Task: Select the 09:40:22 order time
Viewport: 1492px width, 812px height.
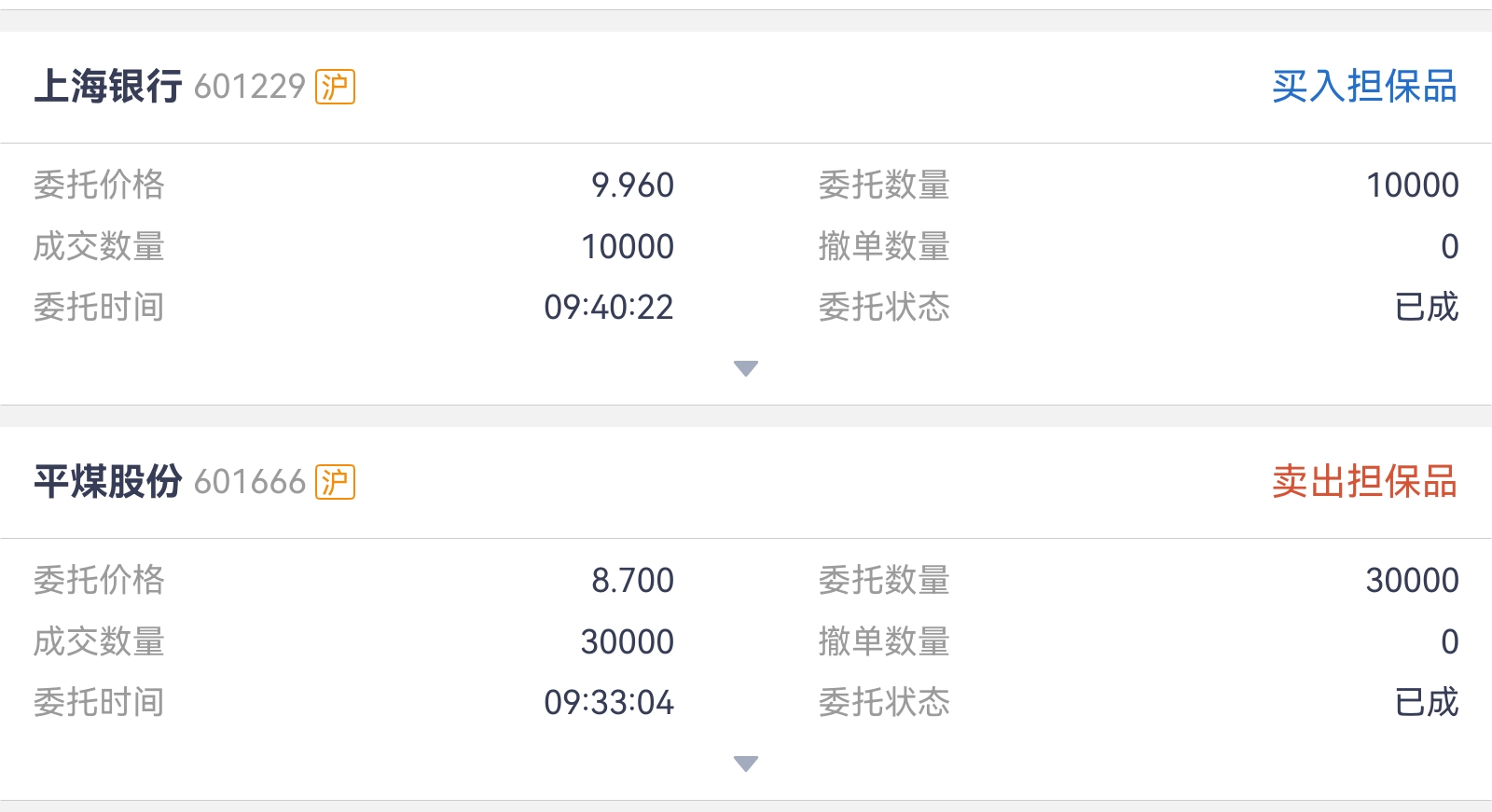Action: [x=609, y=308]
